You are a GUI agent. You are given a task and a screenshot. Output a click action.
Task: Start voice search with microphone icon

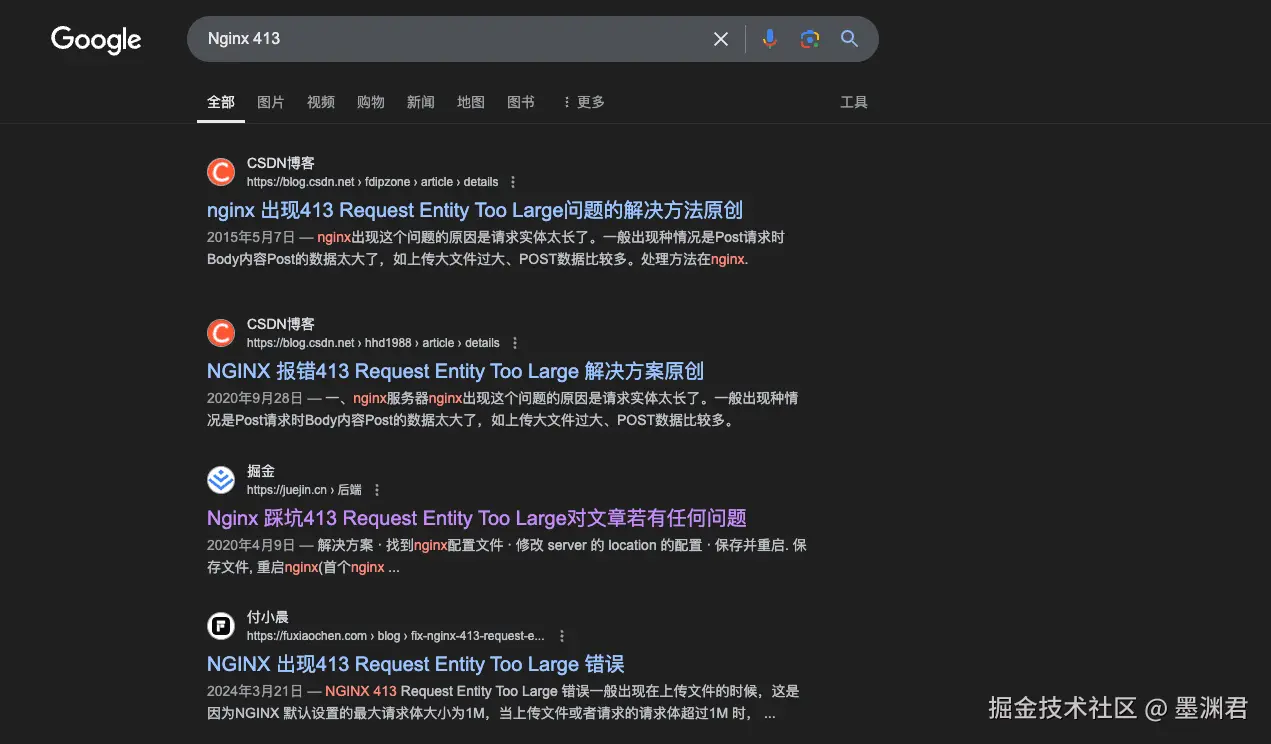point(769,39)
